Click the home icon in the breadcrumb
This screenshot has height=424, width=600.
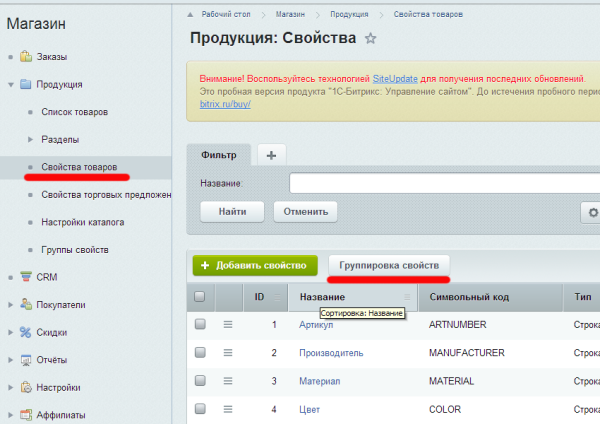point(191,15)
